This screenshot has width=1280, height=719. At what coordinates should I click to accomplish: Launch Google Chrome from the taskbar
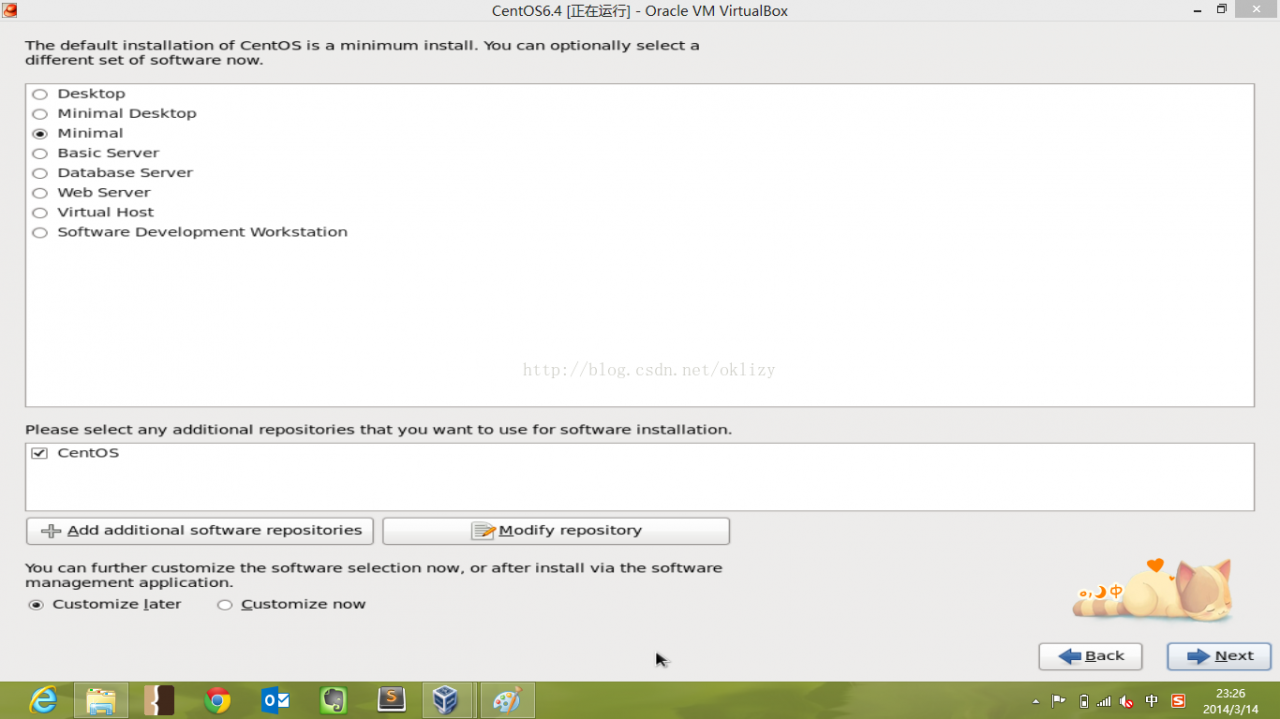coord(217,701)
